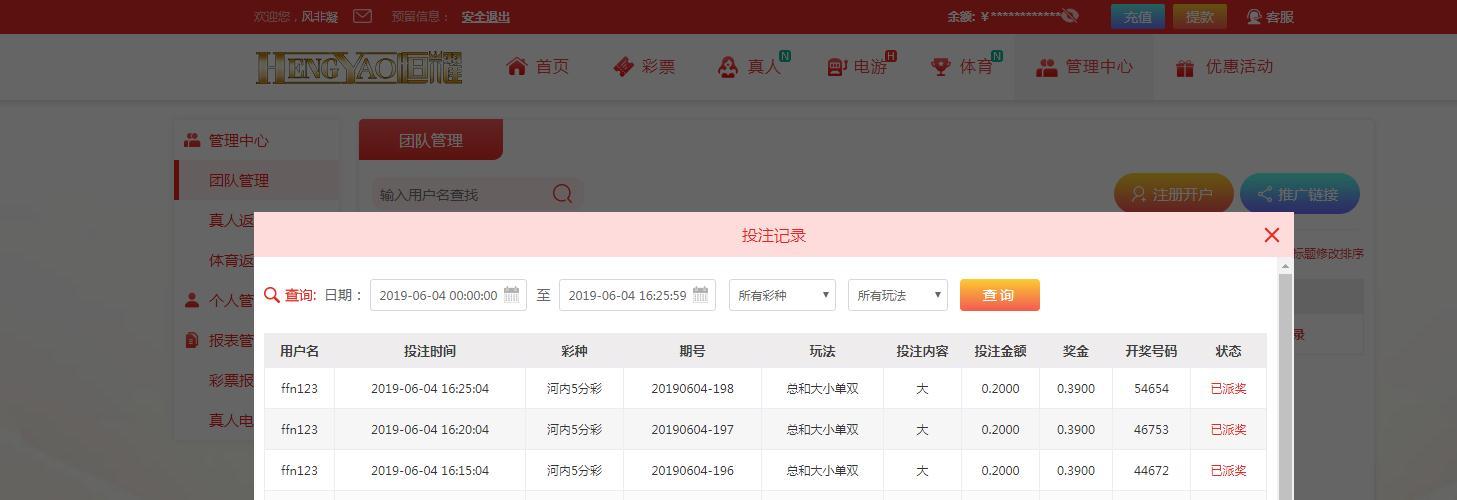Click the HengYao logo

click(359, 67)
